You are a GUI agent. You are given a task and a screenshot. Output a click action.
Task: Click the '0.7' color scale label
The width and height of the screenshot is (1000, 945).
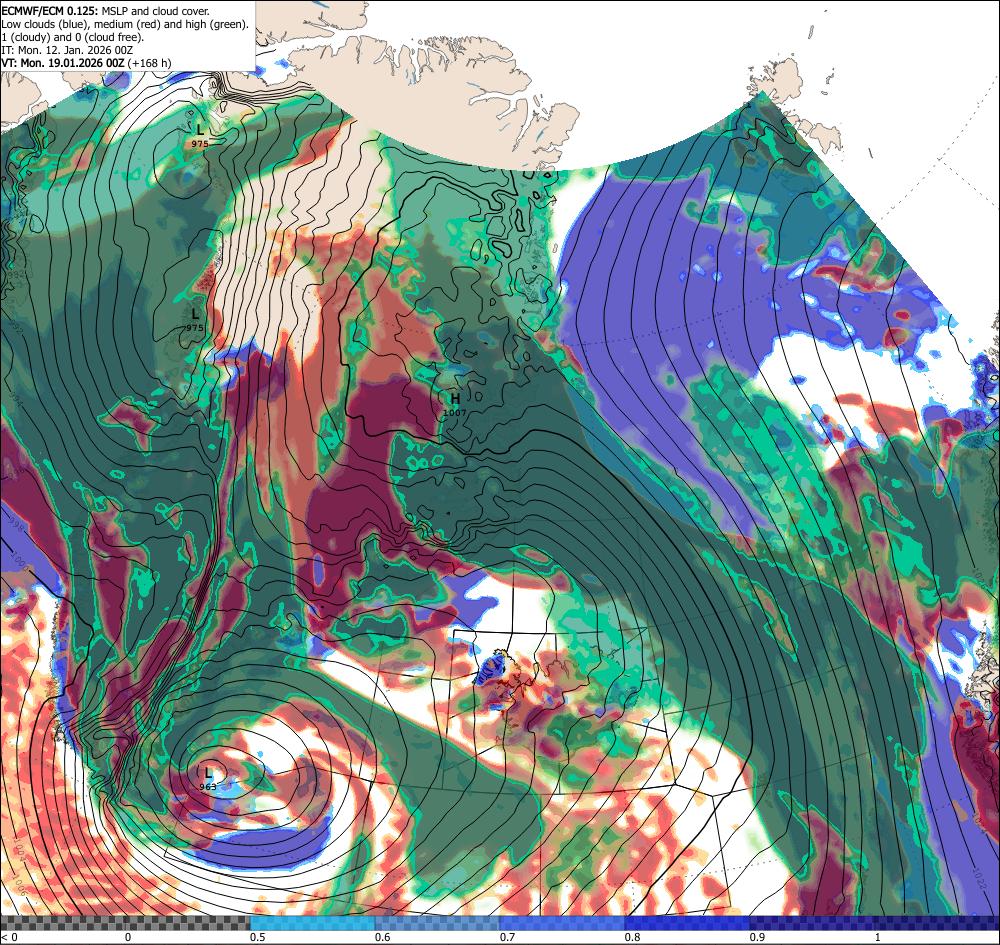(x=508, y=937)
